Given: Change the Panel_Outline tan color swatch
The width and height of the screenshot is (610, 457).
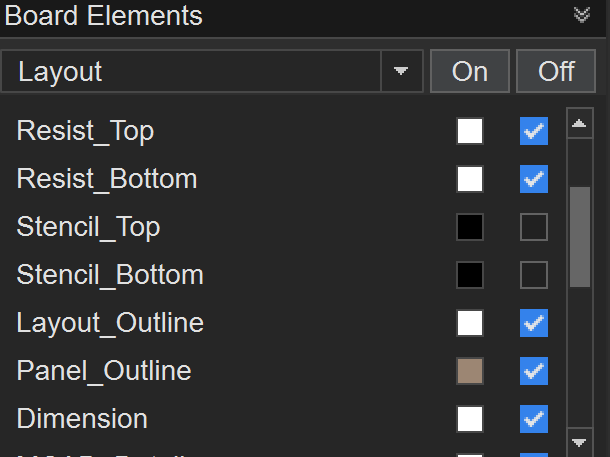Looking at the screenshot, I should click(470, 371).
